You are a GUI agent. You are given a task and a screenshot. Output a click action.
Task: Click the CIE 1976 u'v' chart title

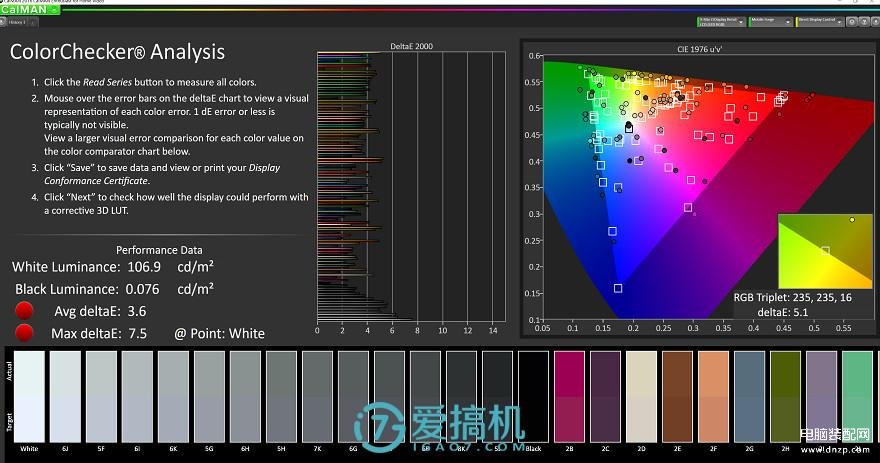[x=699, y=49]
